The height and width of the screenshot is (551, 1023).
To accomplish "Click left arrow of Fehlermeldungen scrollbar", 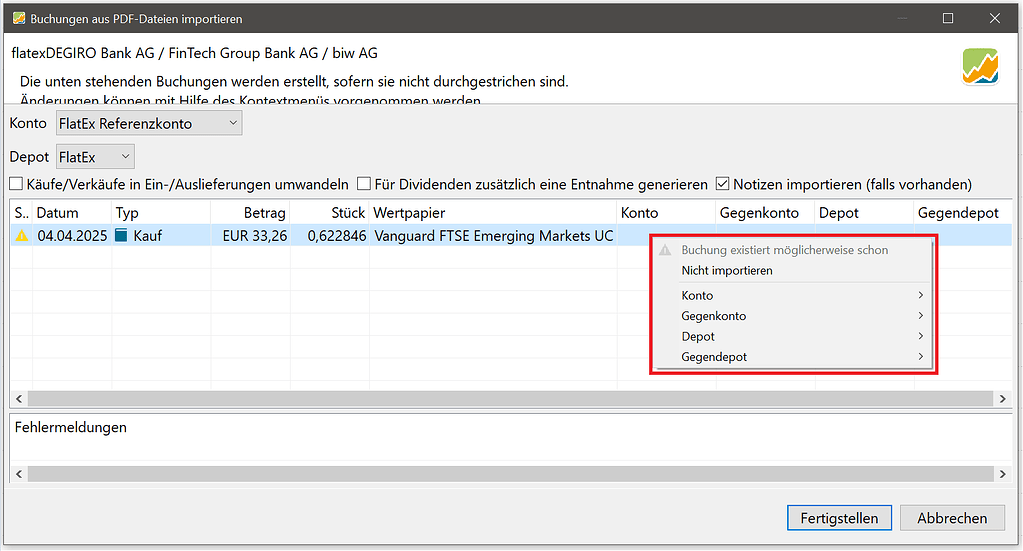I will pos(19,474).
